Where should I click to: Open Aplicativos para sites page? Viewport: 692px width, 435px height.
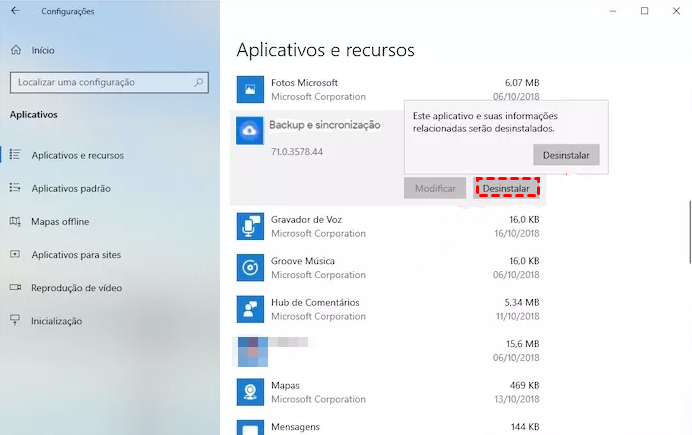(76, 255)
